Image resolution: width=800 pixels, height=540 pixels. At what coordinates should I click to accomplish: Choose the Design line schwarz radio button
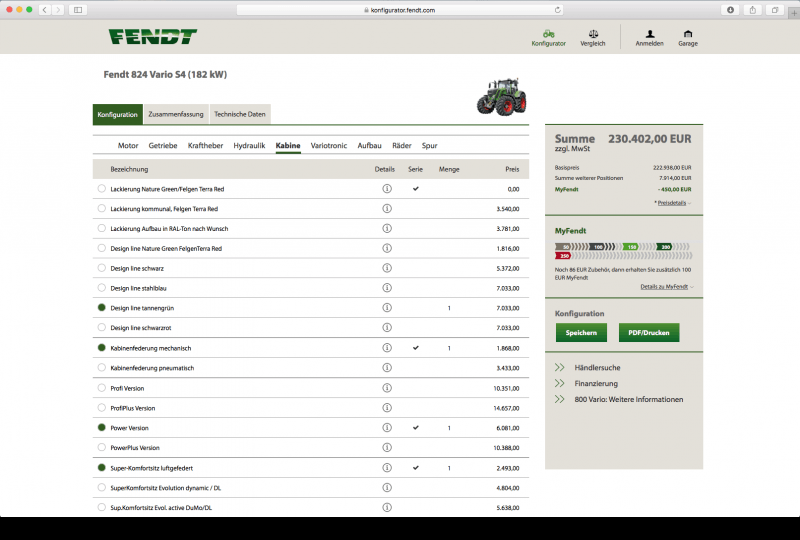(102, 268)
